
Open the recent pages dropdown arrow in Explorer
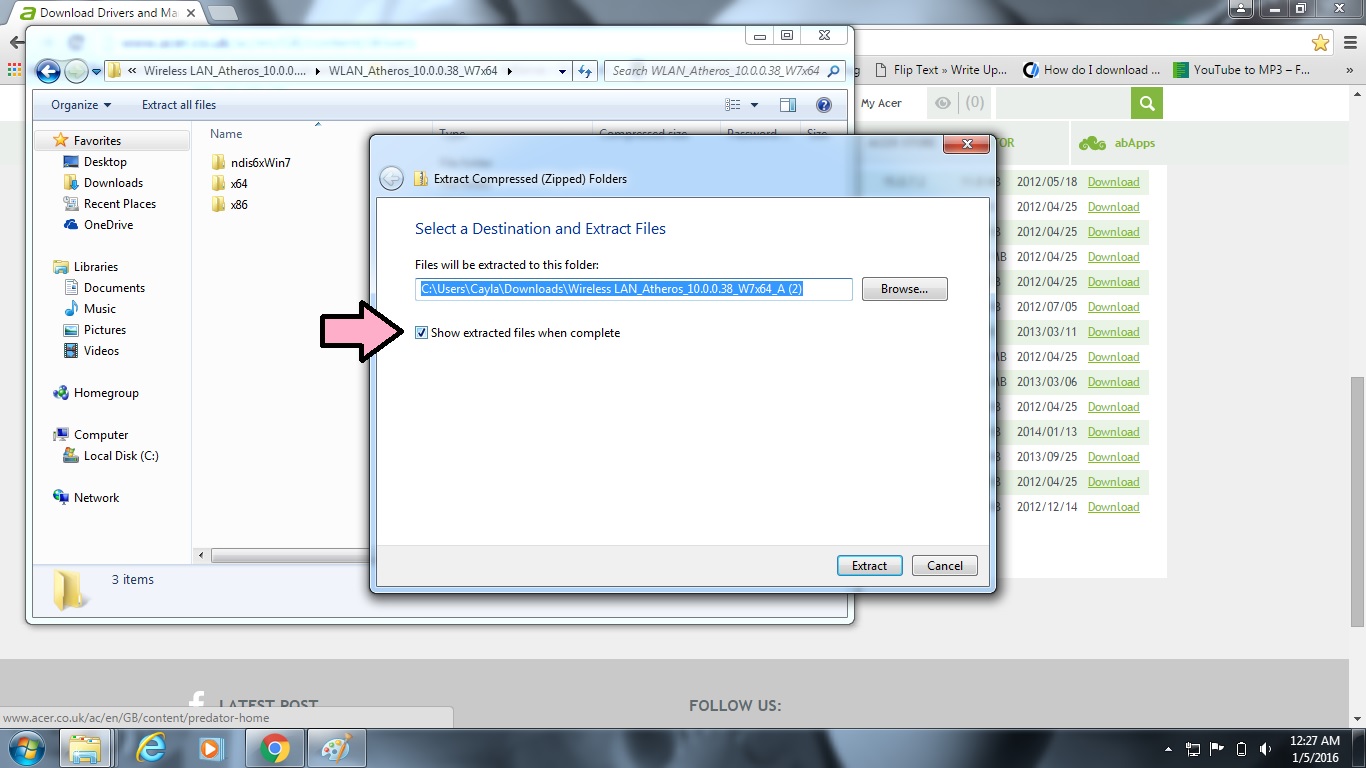click(x=97, y=71)
